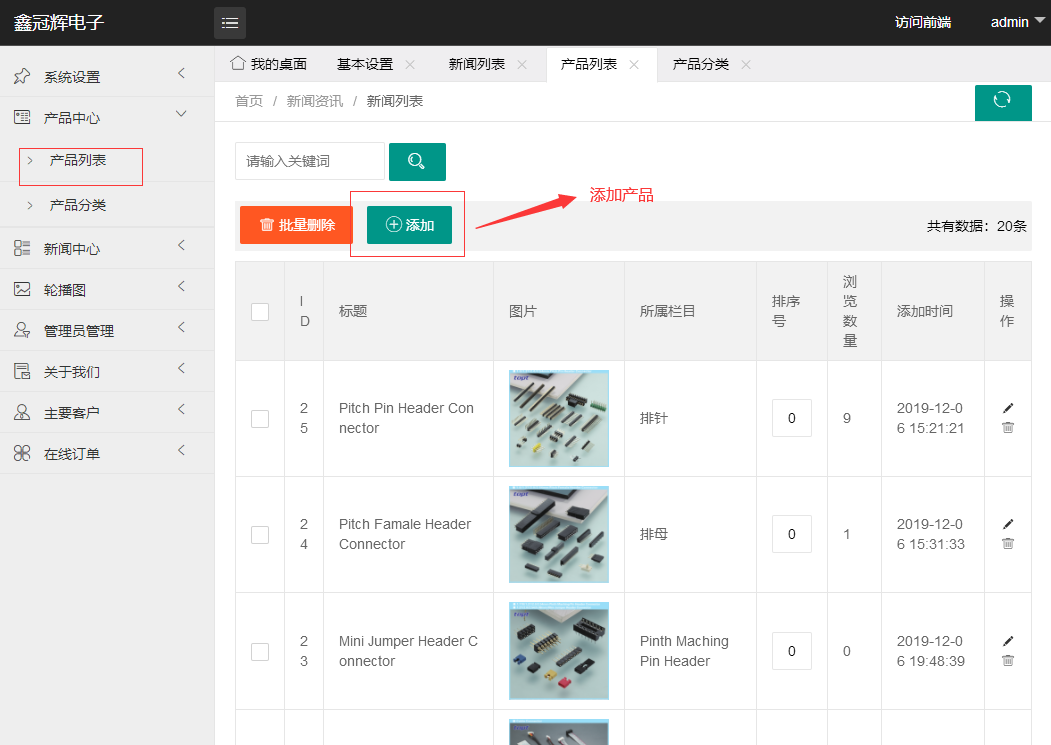Toggle the sidebar hamburger menu icon
Viewport: 1051px width, 745px height.
point(230,22)
